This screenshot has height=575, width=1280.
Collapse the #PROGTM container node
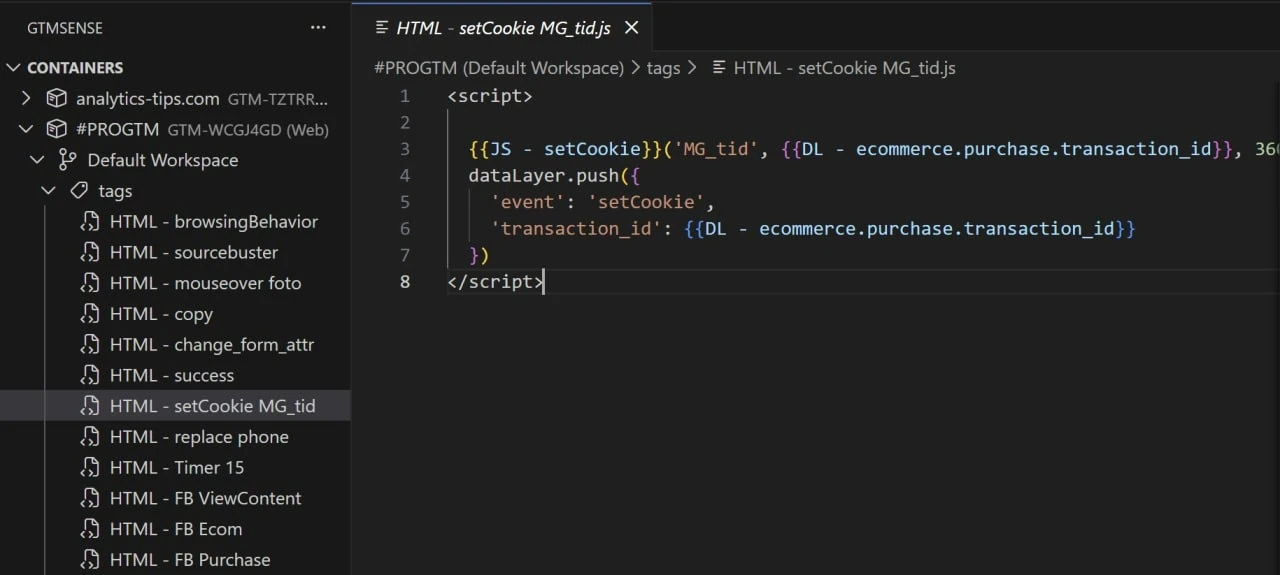point(27,130)
